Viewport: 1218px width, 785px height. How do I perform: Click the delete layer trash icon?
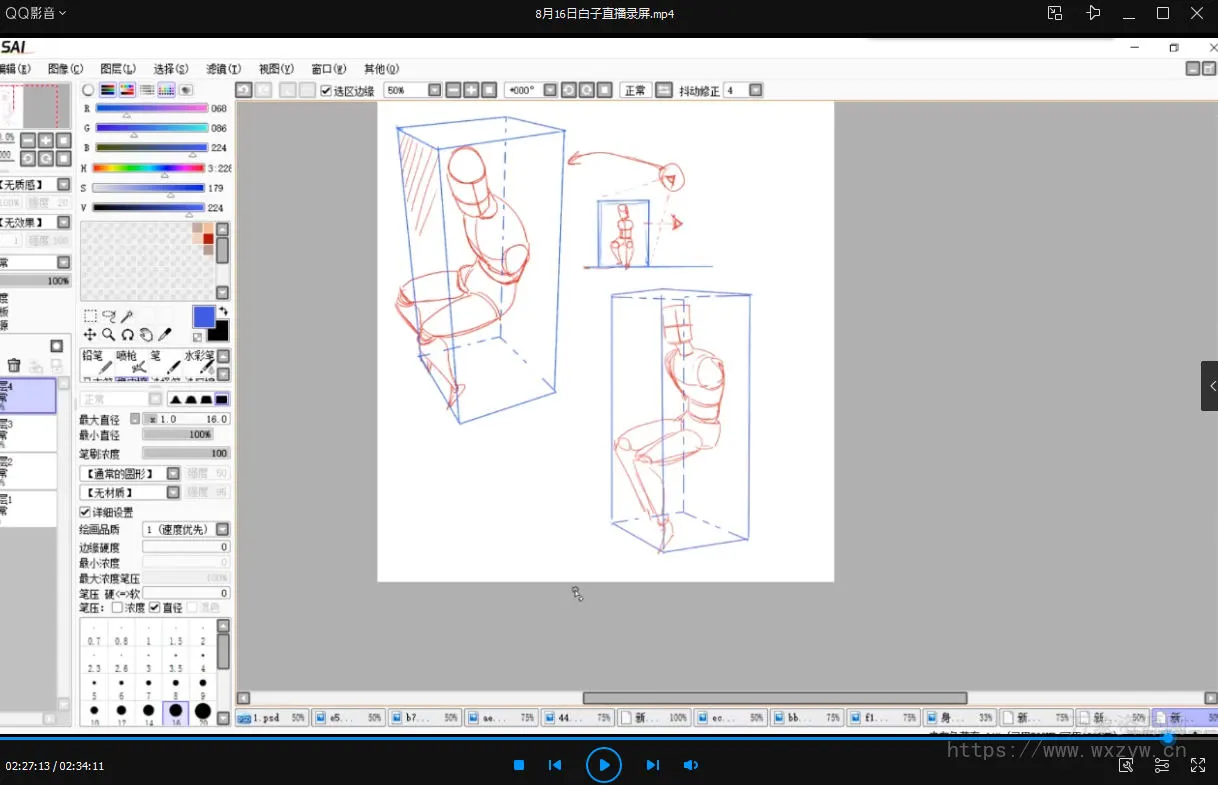click(x=14, y=366)
